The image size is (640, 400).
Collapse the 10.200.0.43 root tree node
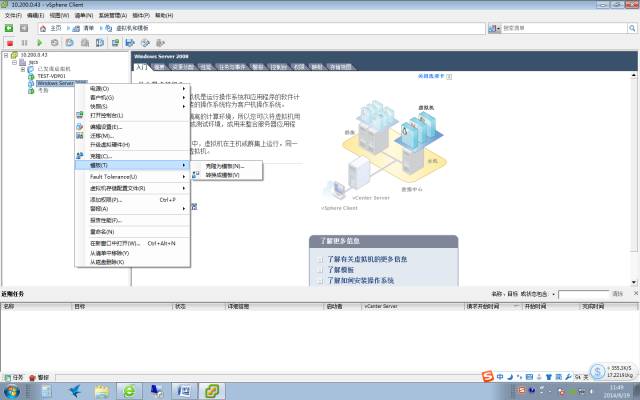click(x=6, y=55)
